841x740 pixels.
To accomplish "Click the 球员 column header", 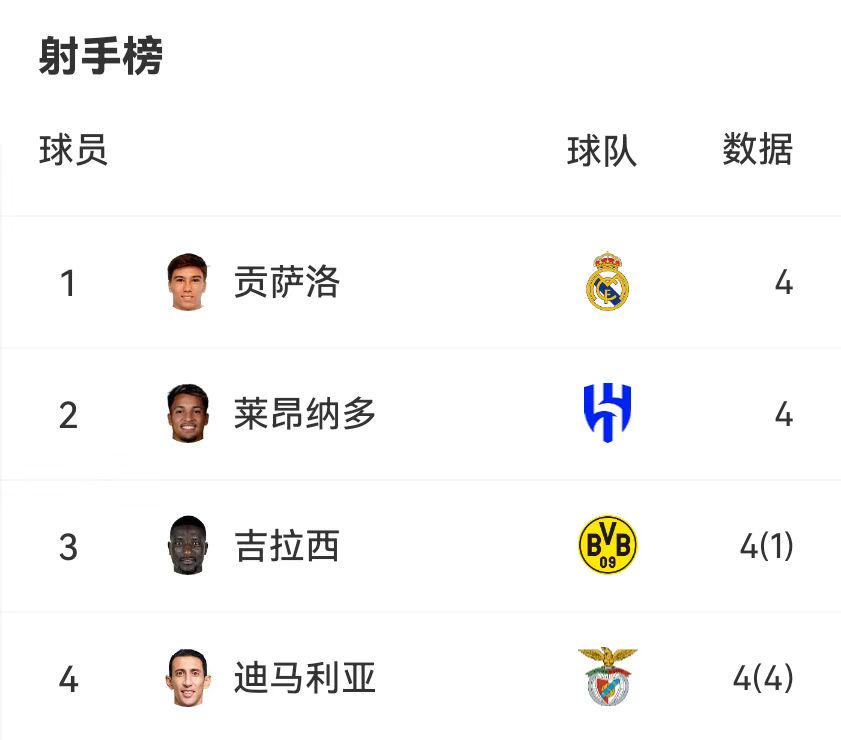I will 73,151.
